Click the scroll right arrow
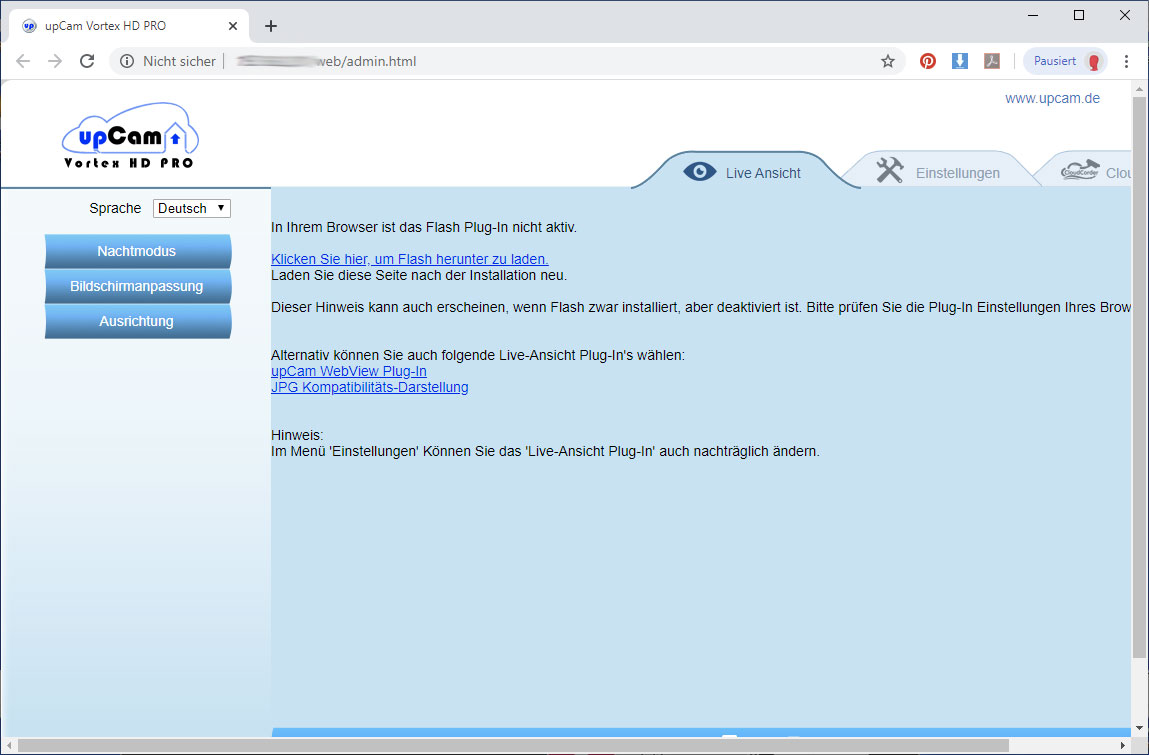 point(1124,745)
